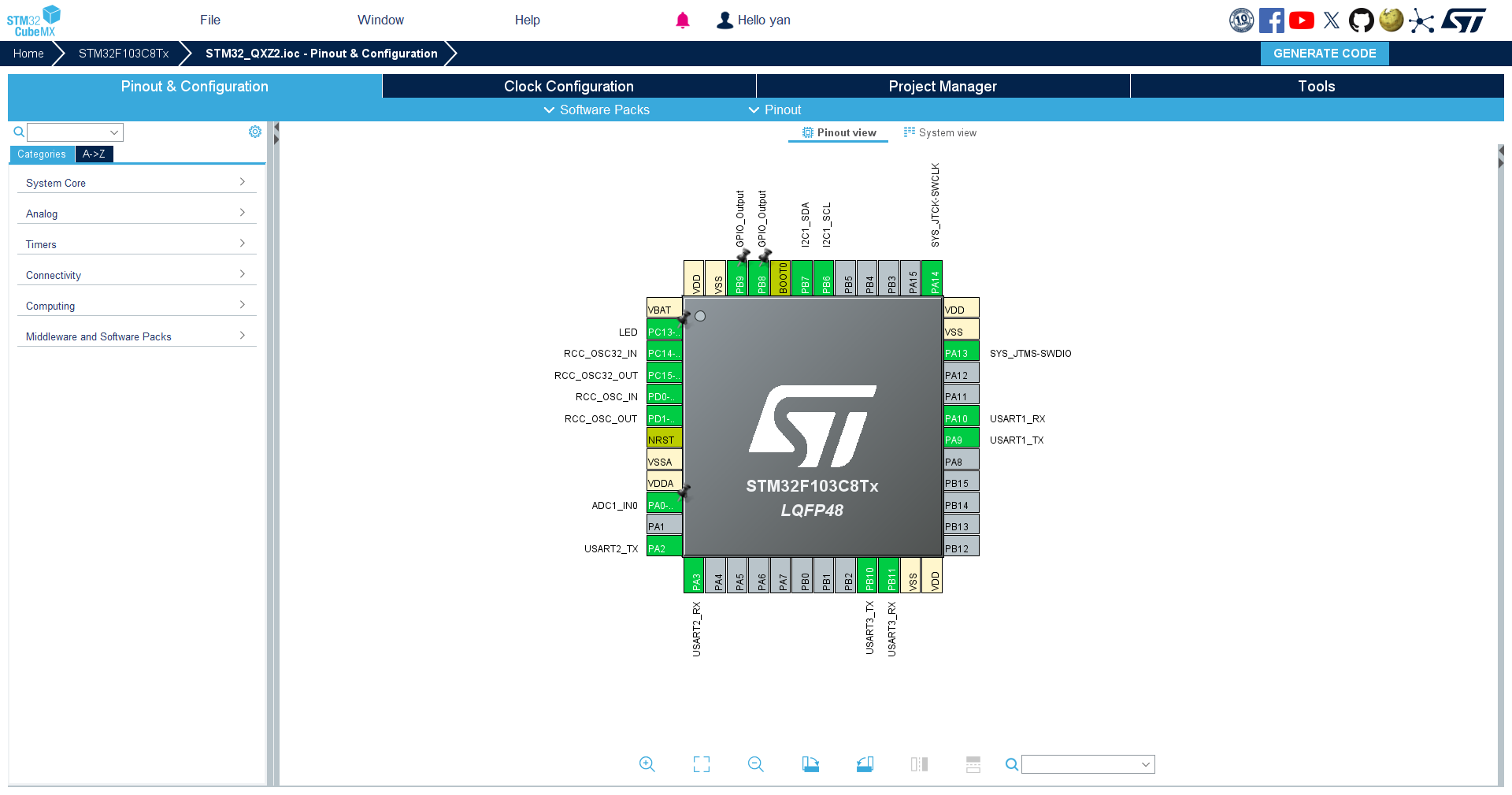
Task: Open the wiki globe icon
Action: [x=1392, y=20]
